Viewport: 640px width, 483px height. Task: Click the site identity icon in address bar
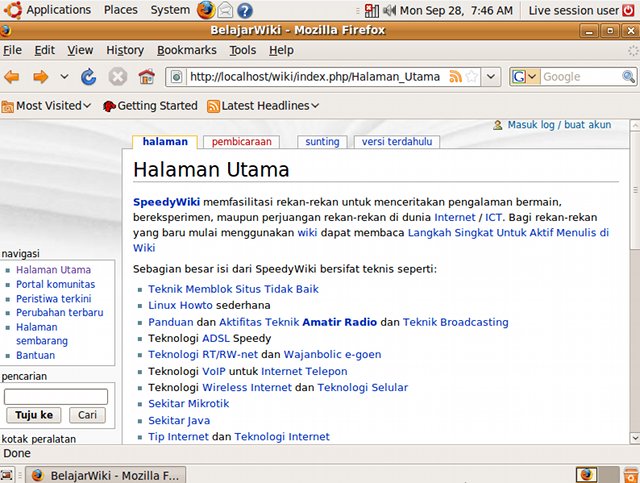(176, 77)
